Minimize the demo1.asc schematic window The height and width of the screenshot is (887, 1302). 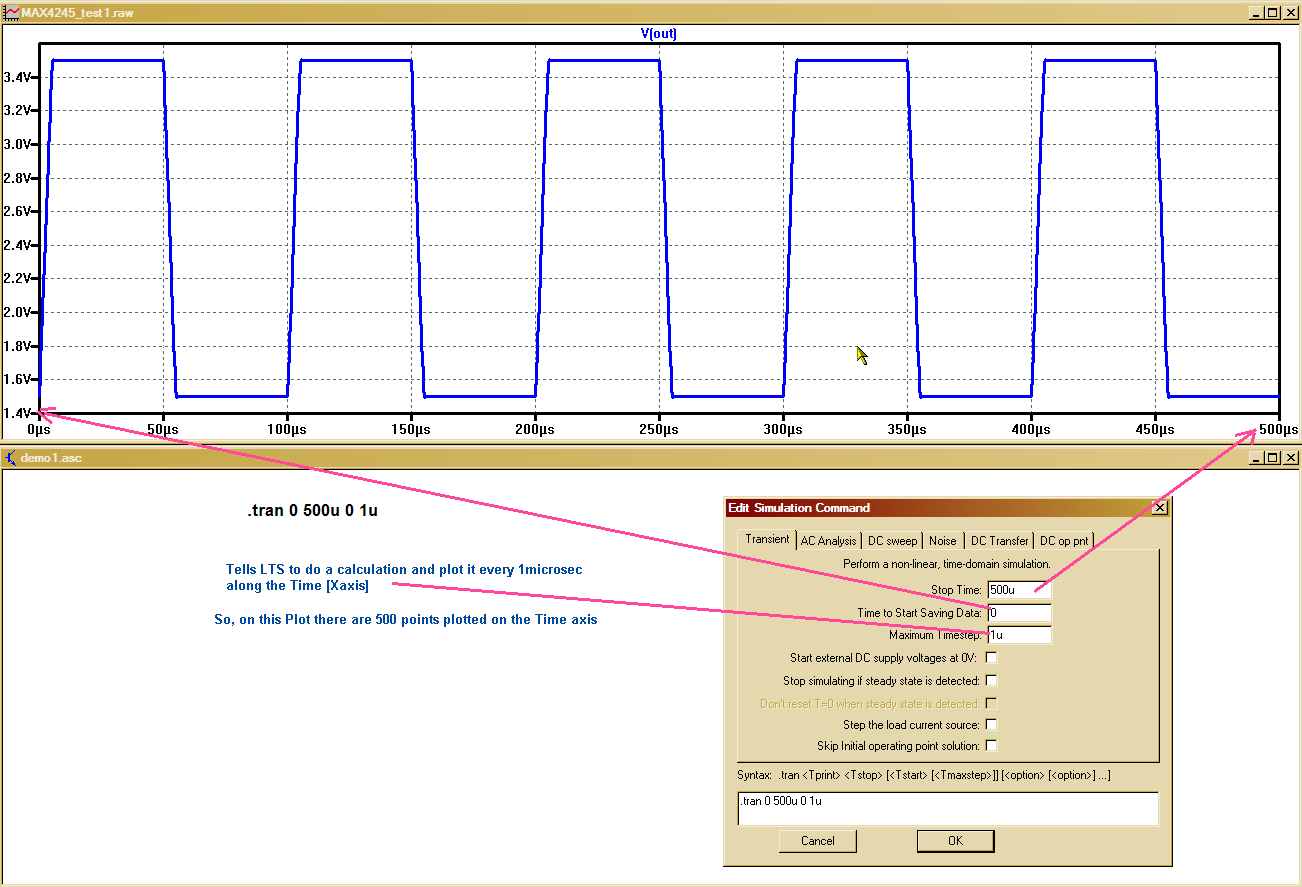(x=1256, y=458)
